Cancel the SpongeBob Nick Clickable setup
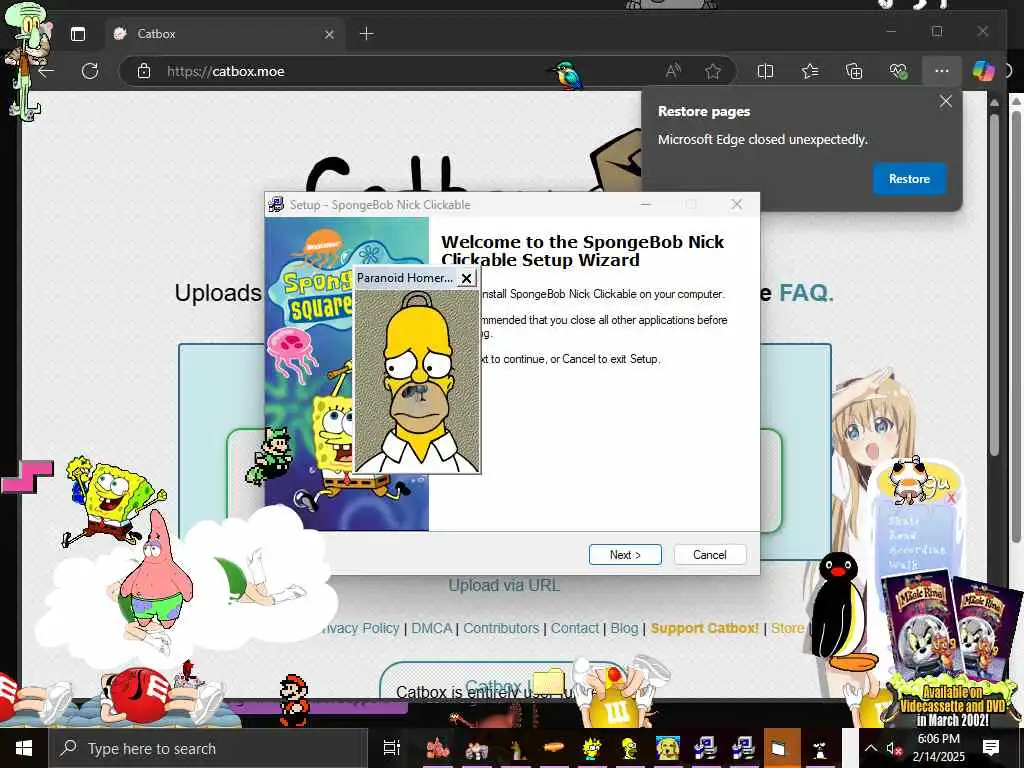Screen dimensions: 1024x768 709,554
